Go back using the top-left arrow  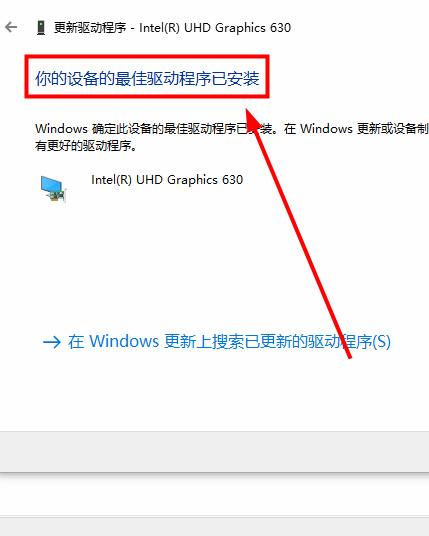click(11, 27)
